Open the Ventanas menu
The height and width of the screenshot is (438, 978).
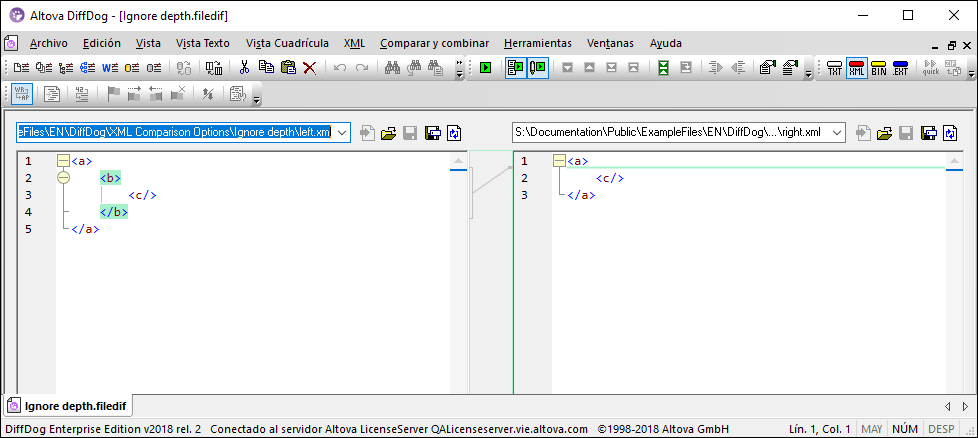[x=610, y=43]
